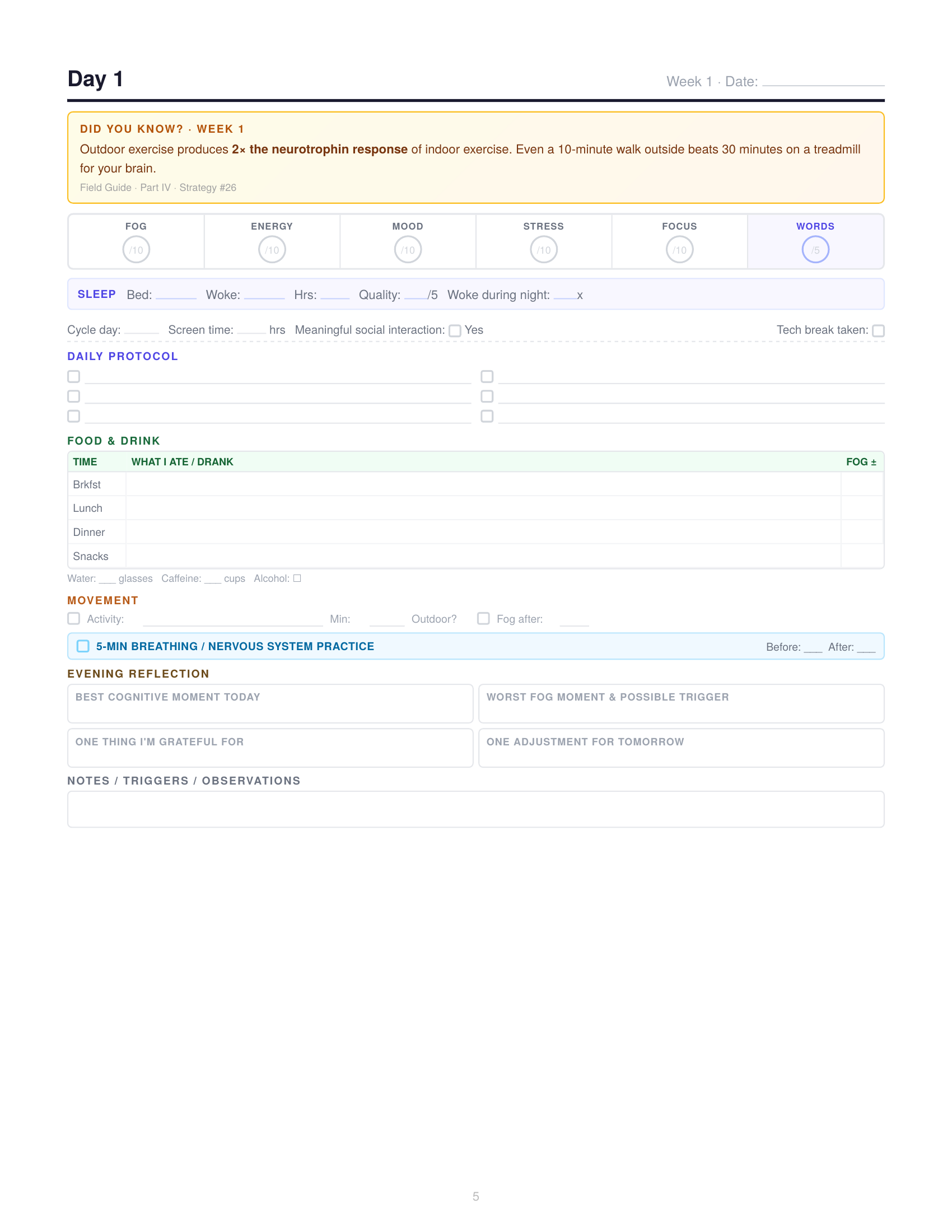Viewport: 952px width, 1232px height.
Task: Click the One Adjustment For Tomorrow box
Action: (681, 749)
